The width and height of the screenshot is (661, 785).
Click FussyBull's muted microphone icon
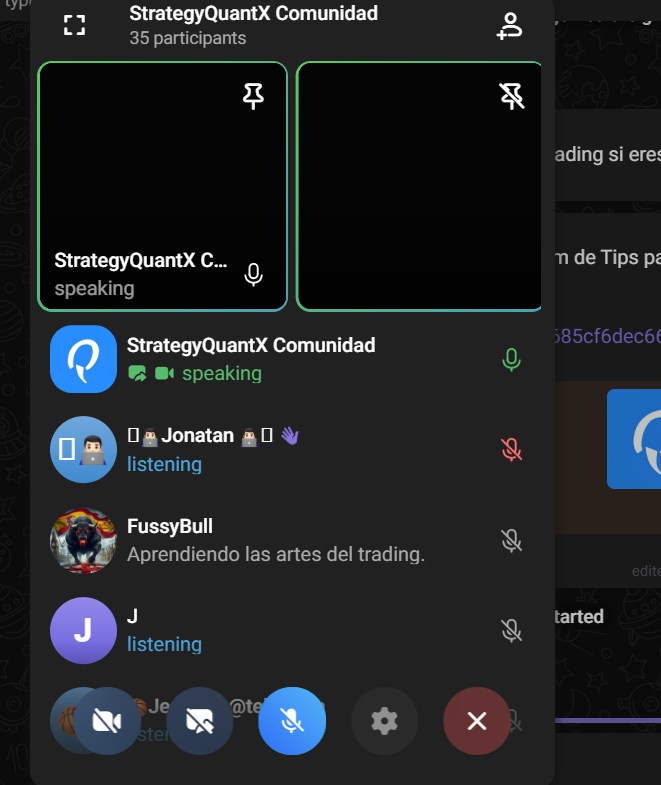pos(511,540)
